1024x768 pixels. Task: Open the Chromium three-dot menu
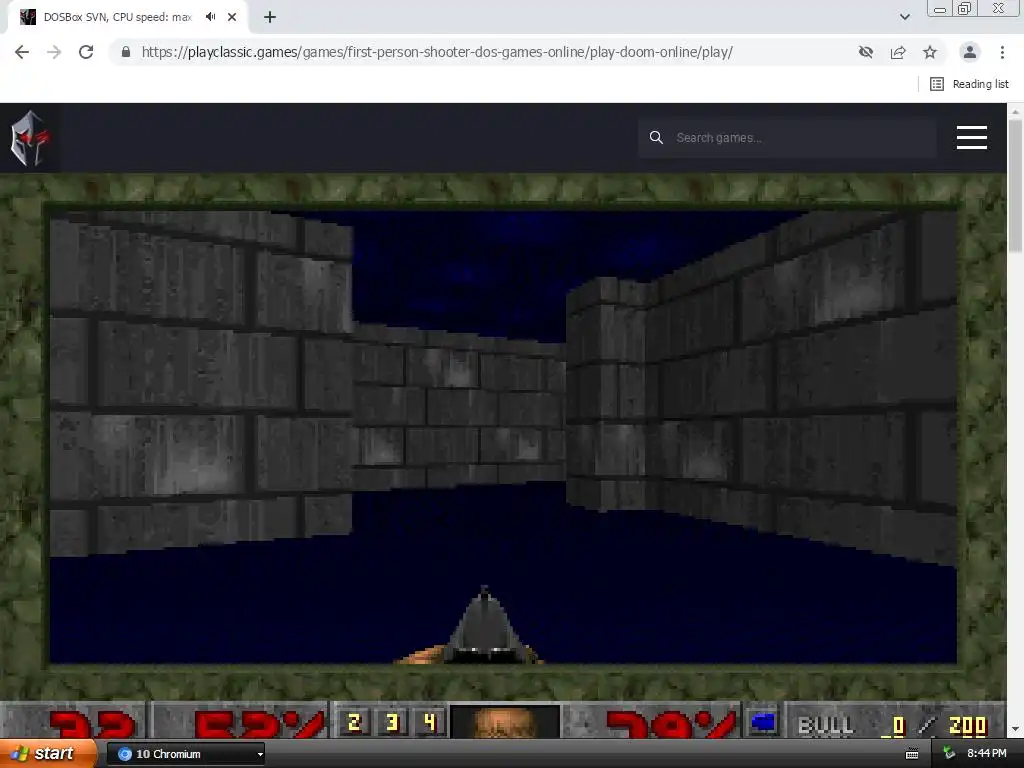pyautogui.click(x=1002, y=52)
